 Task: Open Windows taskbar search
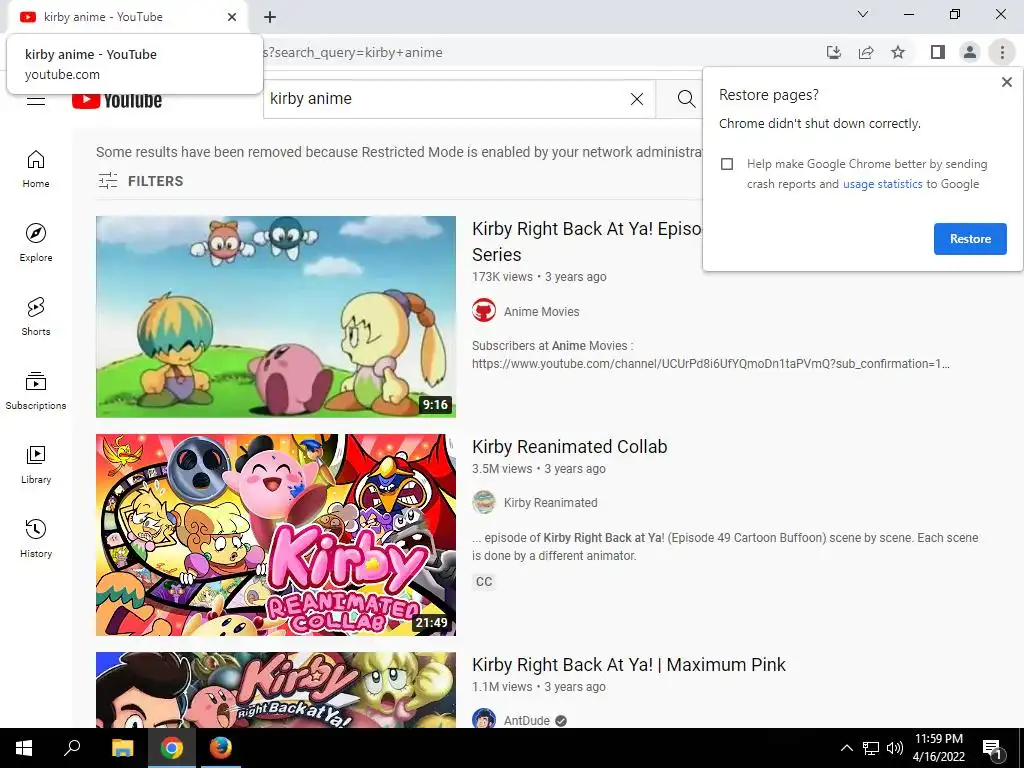[x=72, y=748]
